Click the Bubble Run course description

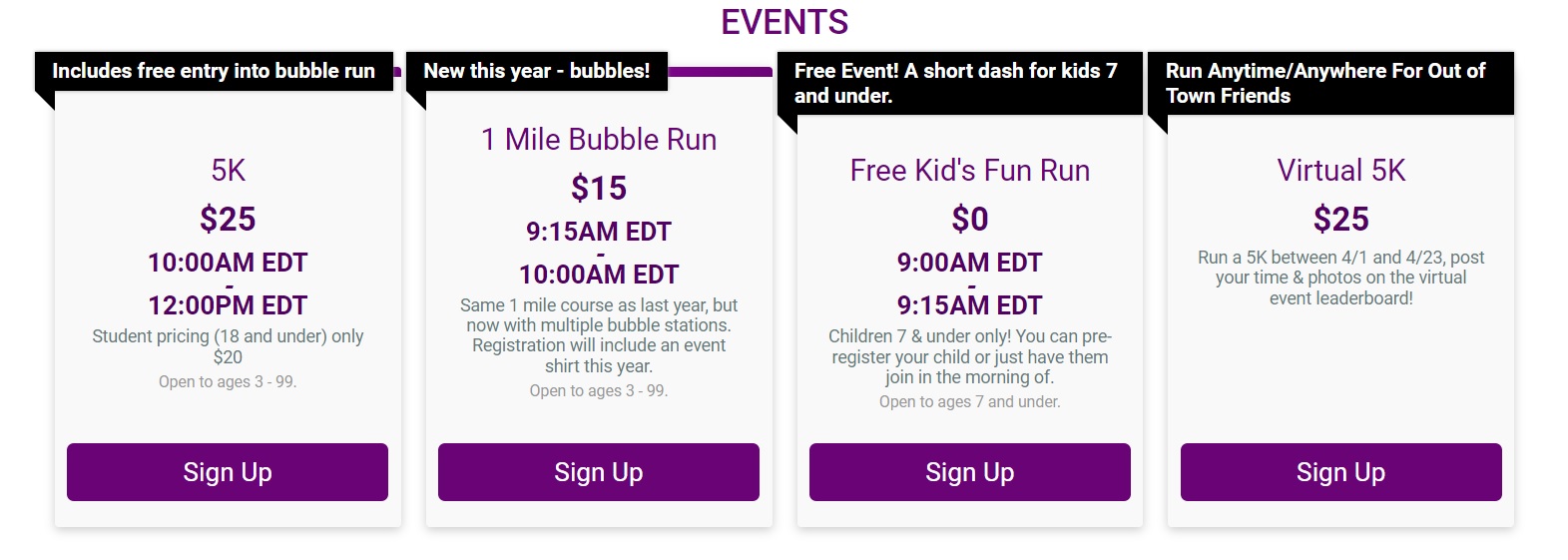599,335
